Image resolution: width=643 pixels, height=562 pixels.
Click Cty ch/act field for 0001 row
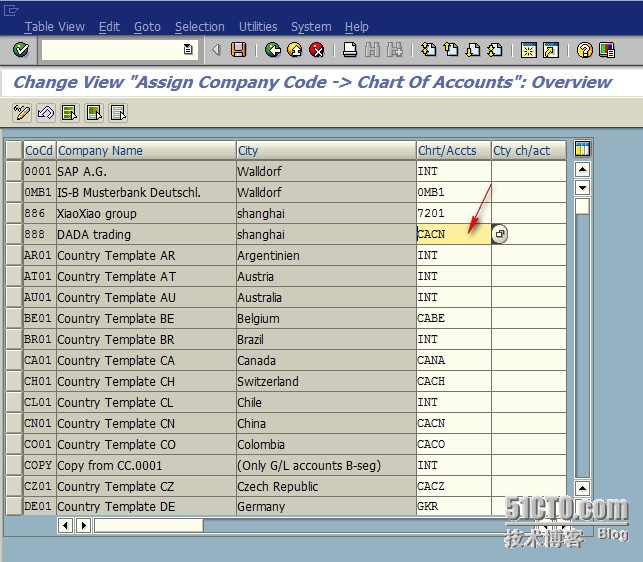click(x=529, y=171)
